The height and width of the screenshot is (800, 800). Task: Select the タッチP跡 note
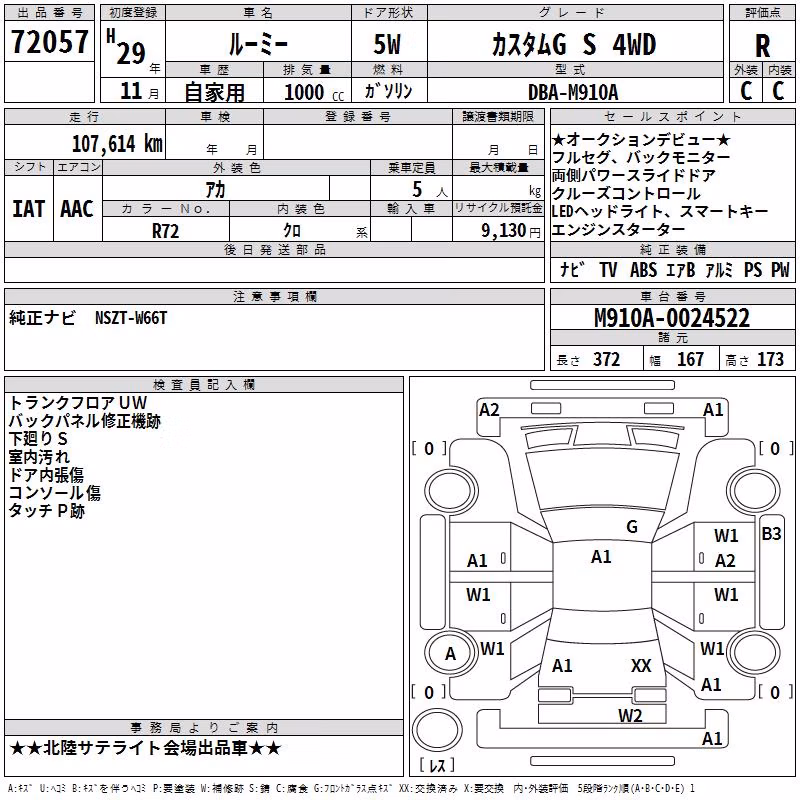point(46,511)
